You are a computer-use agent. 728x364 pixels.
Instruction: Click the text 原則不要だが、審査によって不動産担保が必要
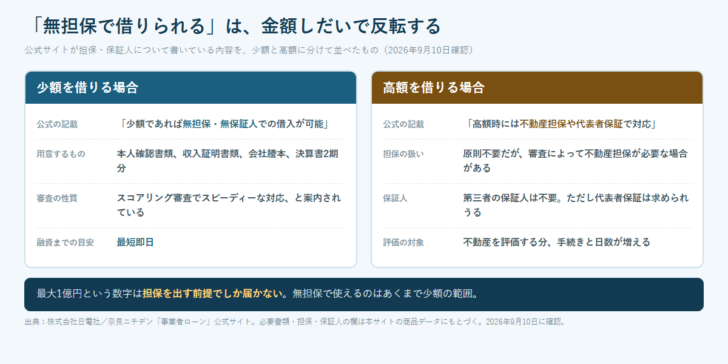pyautogui.click(x=560, y=154)
